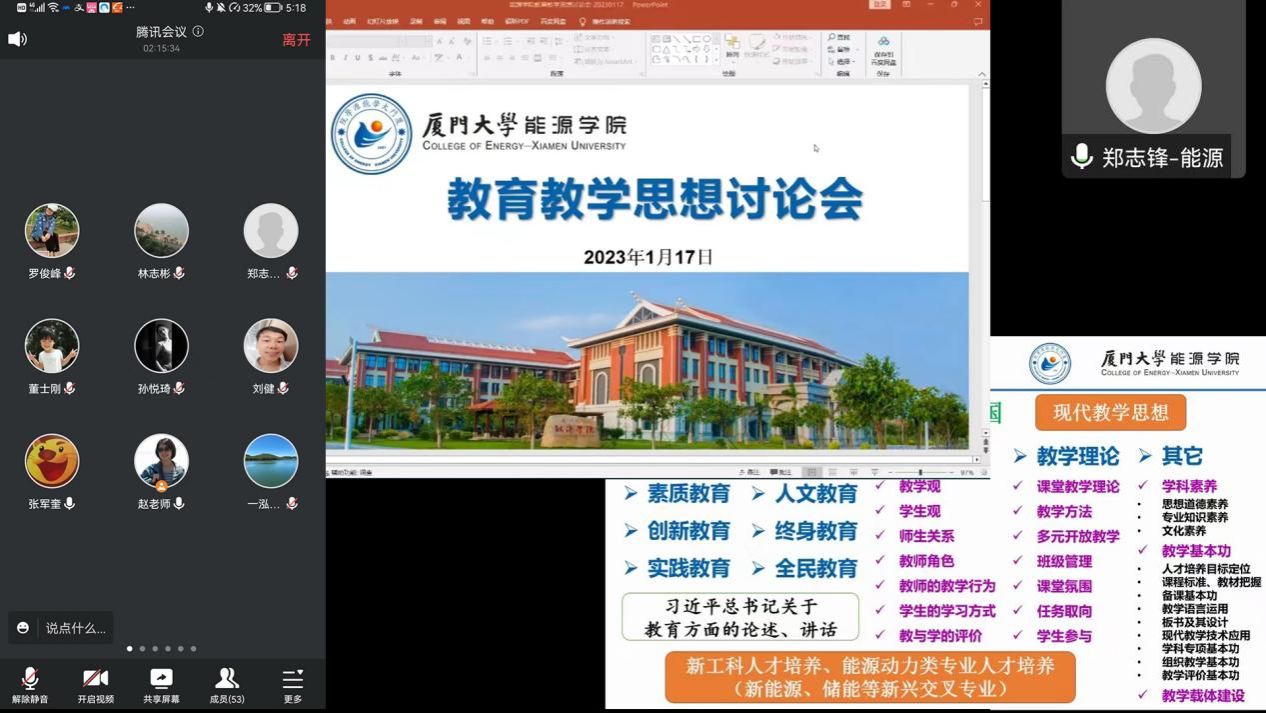Unmute microphone with 解除静音 button
This screenshot has width=1266, height=713.
(30, 684)
